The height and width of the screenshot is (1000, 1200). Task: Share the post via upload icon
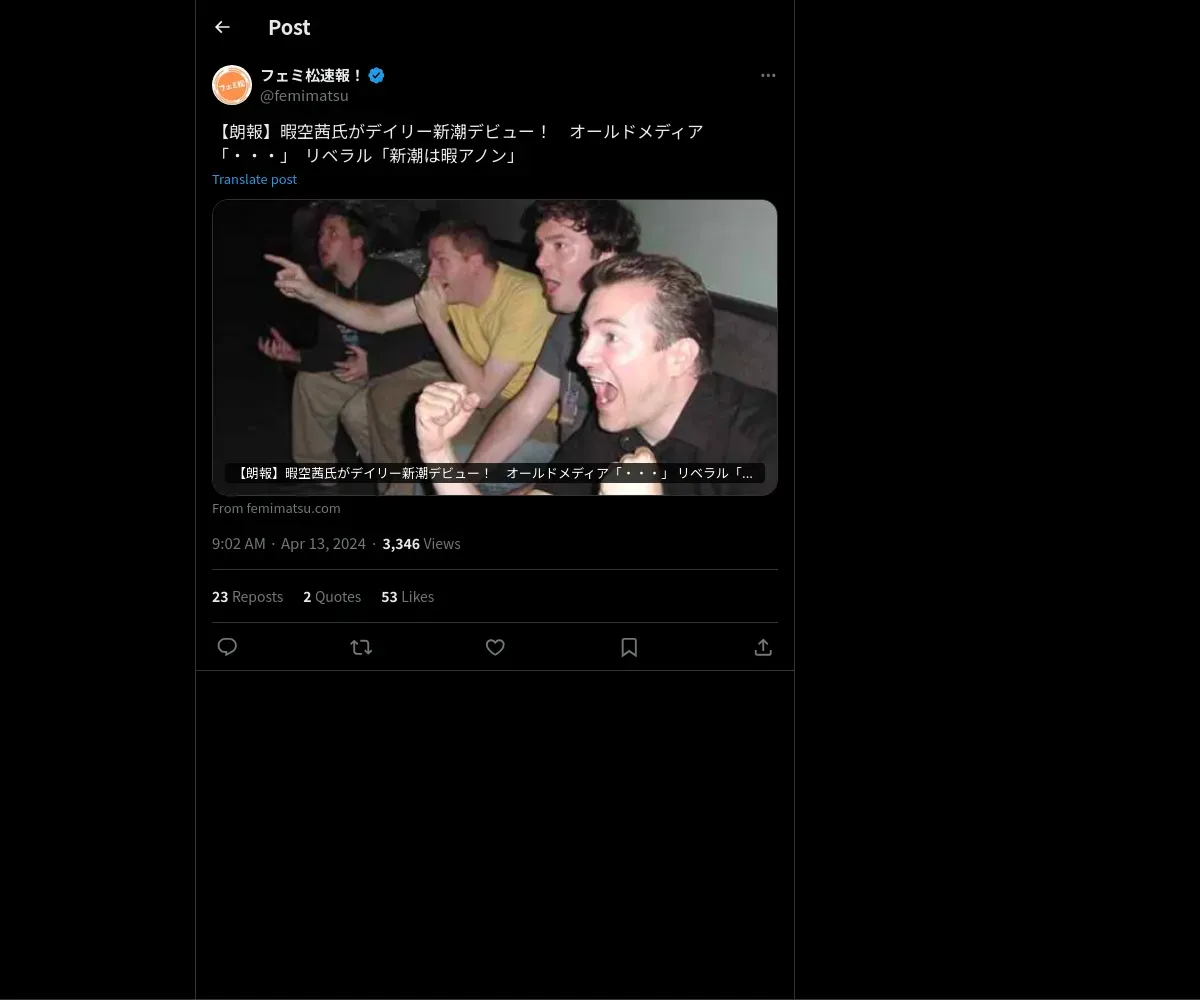pyautogui.click(x=763, y=647)
